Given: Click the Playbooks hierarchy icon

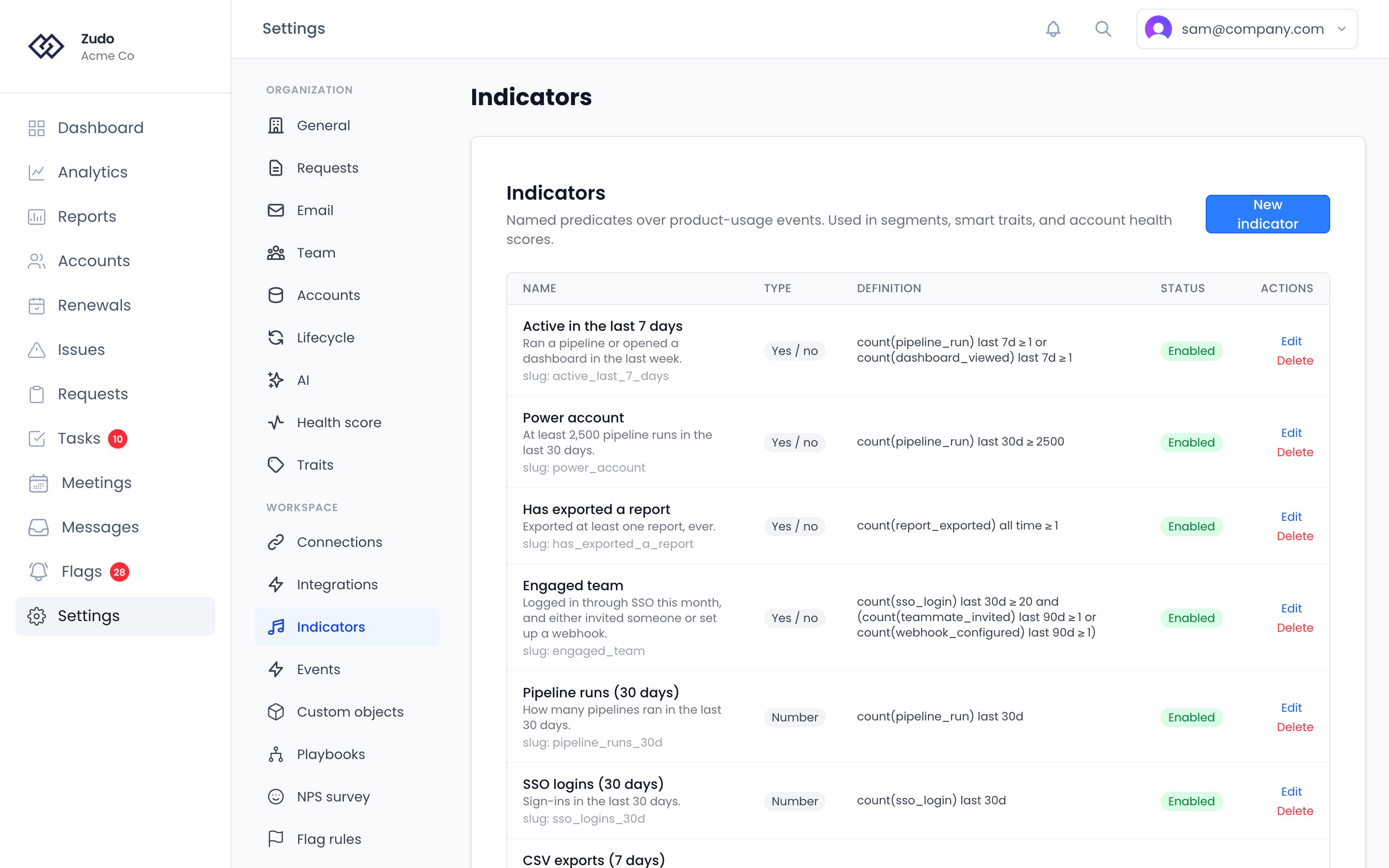Looking at the screenshot, I should tap(275, 754).
